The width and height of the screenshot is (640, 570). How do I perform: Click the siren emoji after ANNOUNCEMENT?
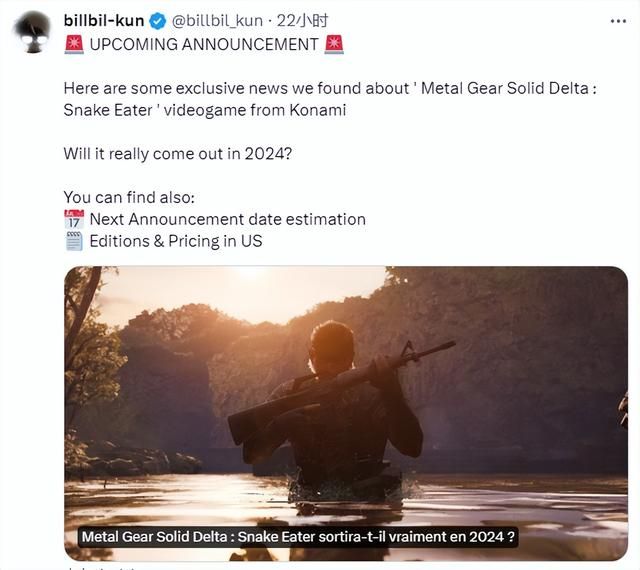tap(334, 44)
